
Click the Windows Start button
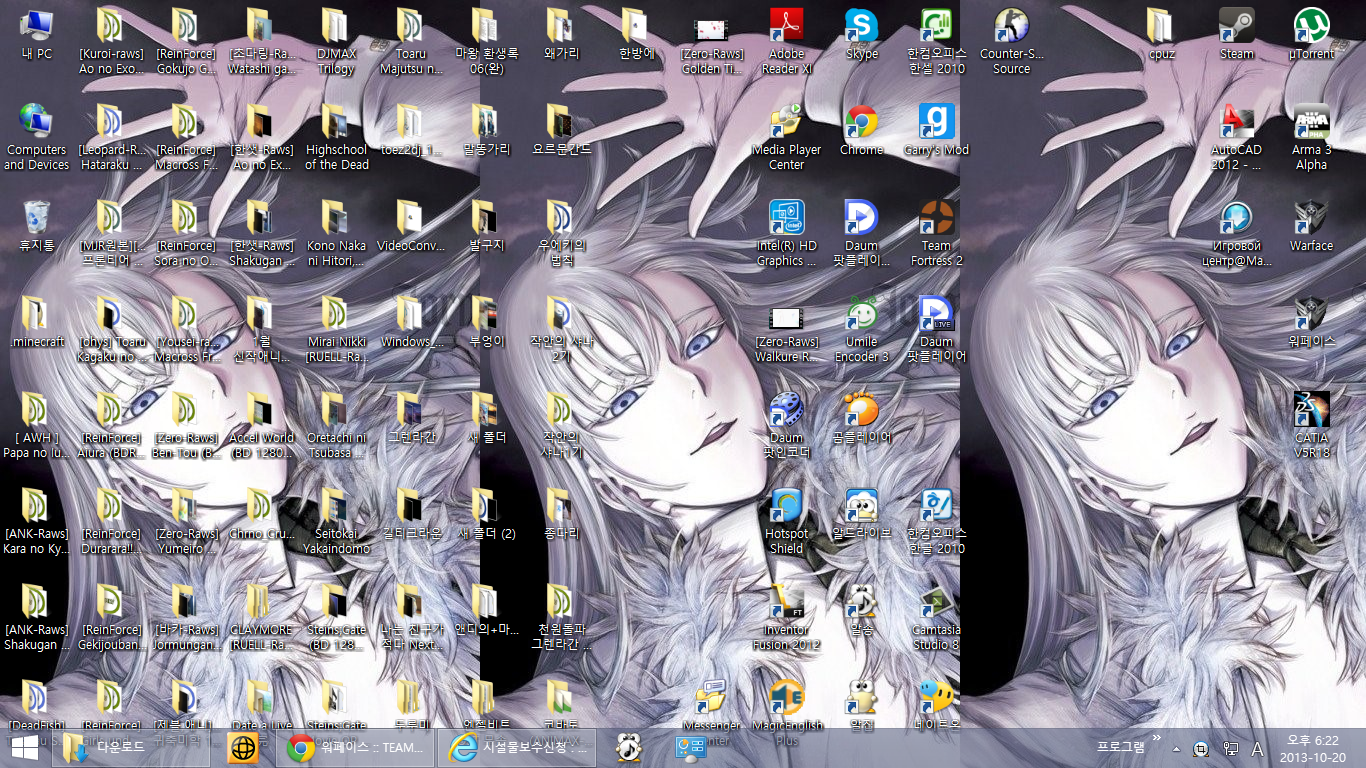click(24, 747)
